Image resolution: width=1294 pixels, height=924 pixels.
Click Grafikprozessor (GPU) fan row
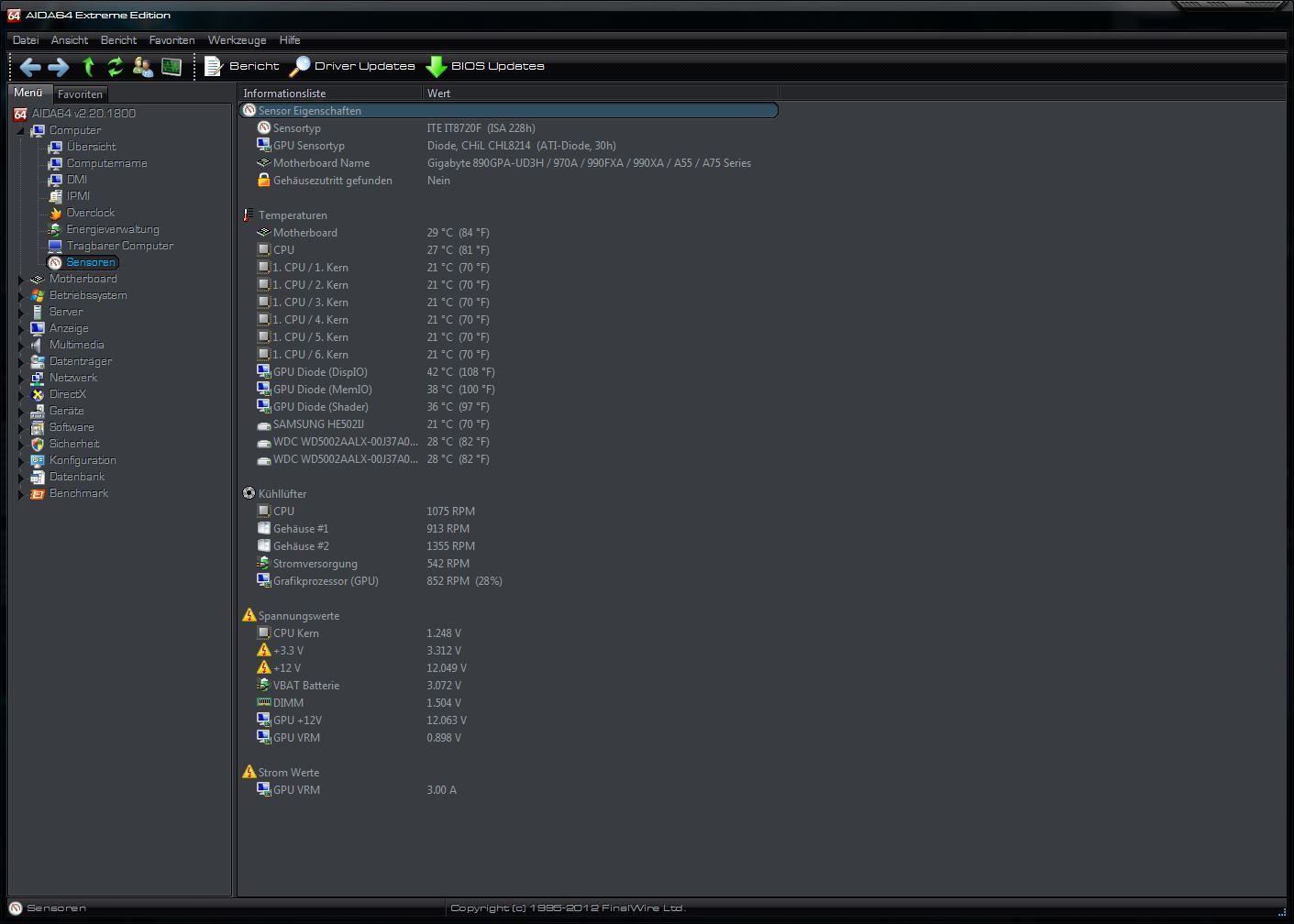coord(509,581)
